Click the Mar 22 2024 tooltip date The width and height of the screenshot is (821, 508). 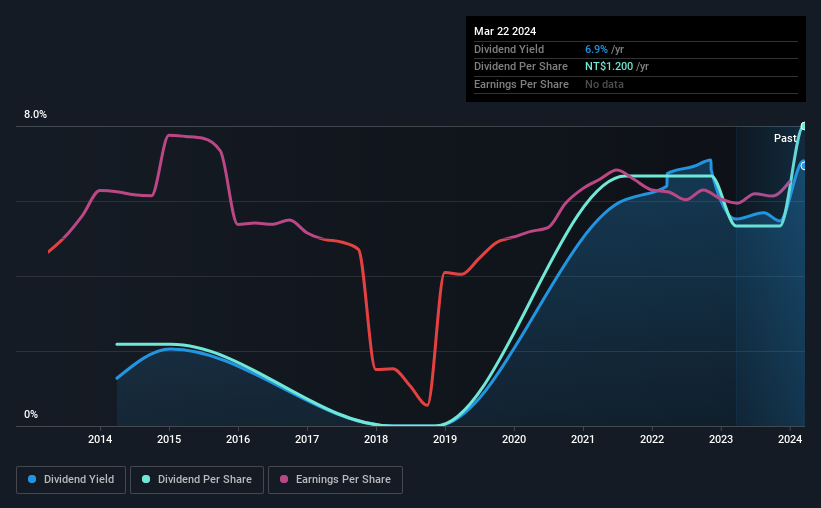[x=505, y=31]
